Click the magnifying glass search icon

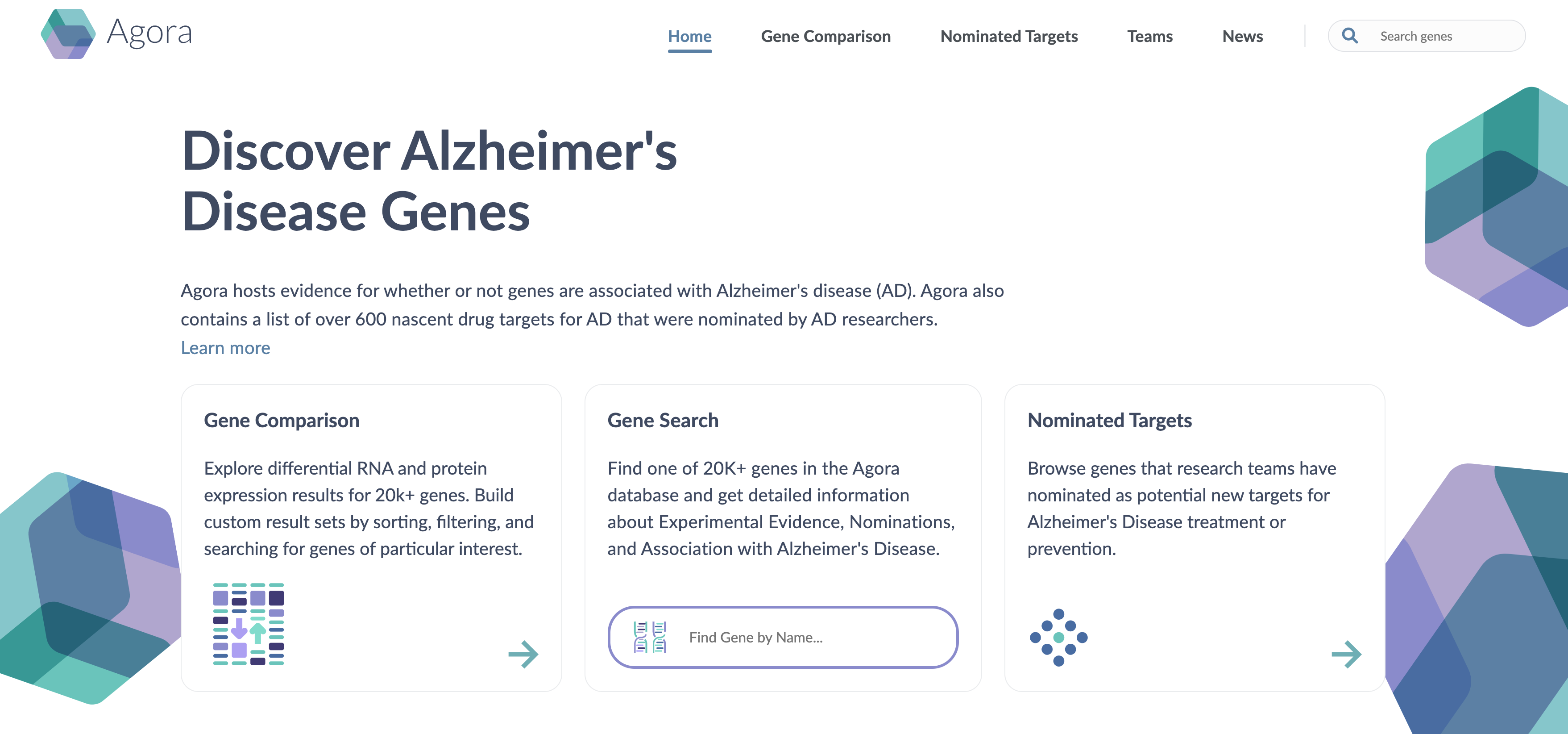[x=1349, y=36]
